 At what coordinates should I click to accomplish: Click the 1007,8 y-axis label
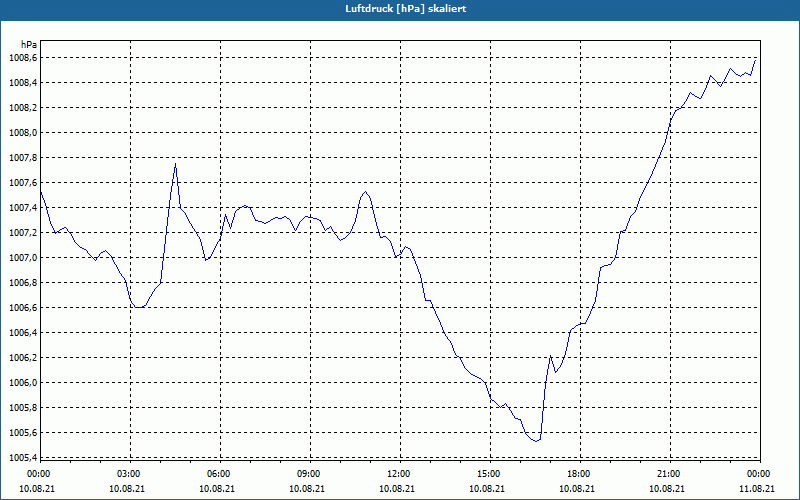[x=22, y=158]
